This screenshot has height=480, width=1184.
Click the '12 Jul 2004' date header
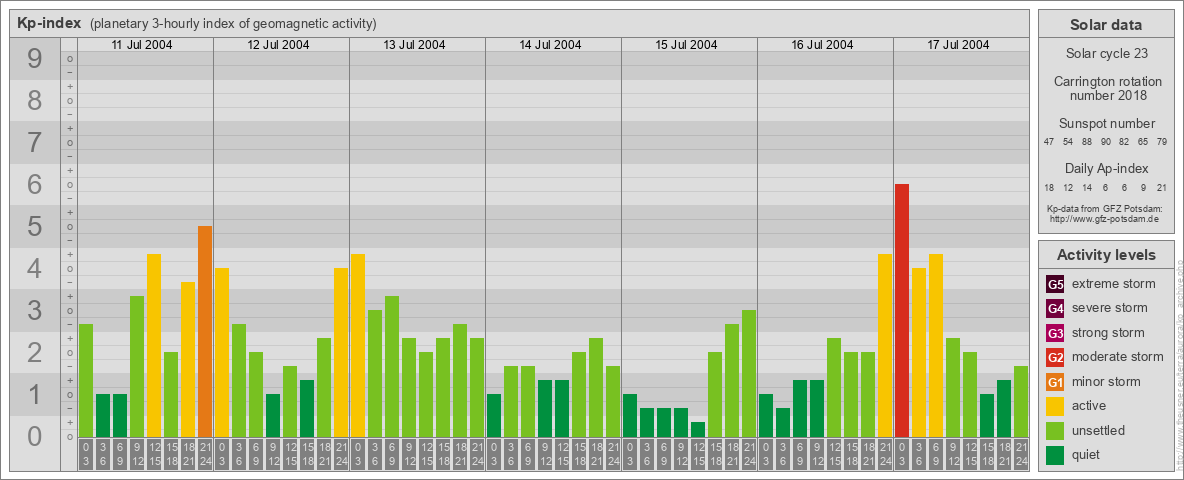click(278, 45)
